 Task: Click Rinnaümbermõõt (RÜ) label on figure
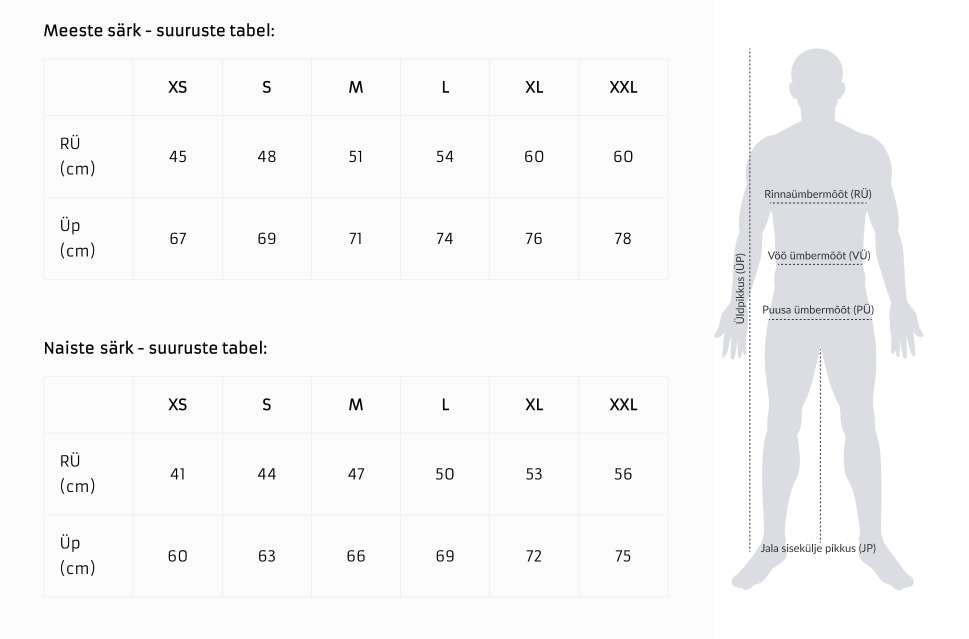click(817, 194)
